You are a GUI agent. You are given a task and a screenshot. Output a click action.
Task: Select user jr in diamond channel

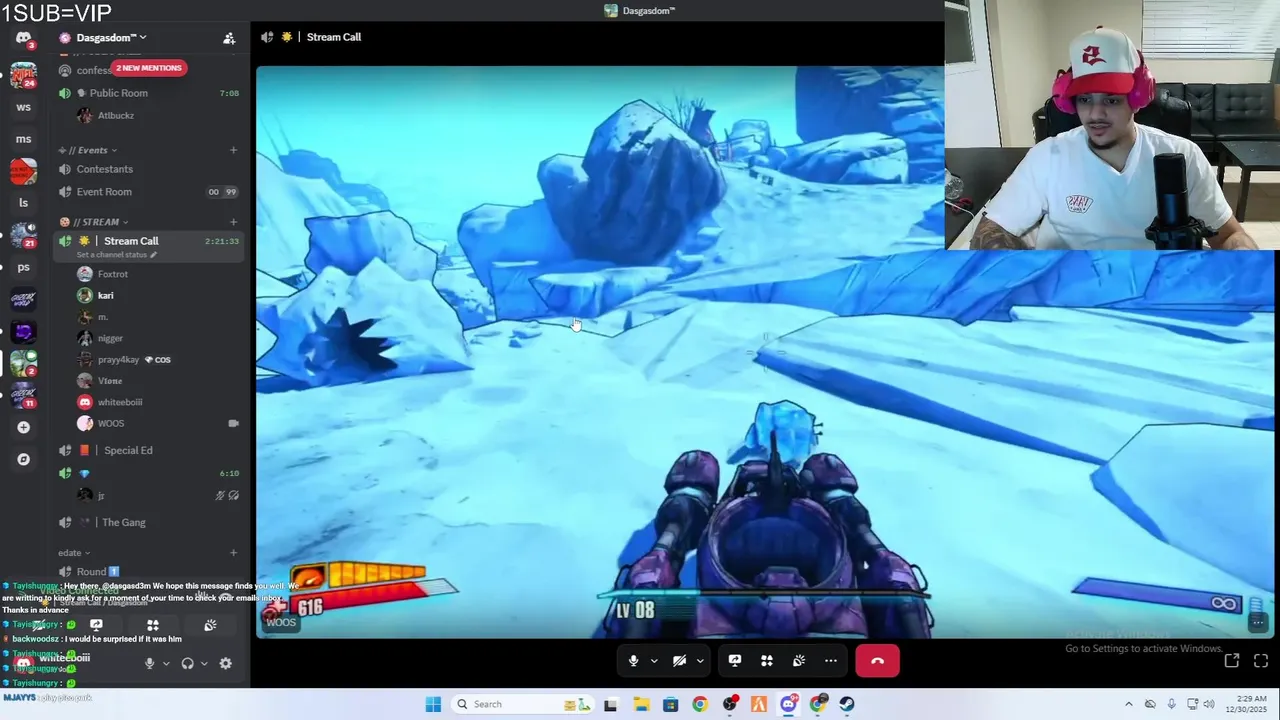(100, 495)
